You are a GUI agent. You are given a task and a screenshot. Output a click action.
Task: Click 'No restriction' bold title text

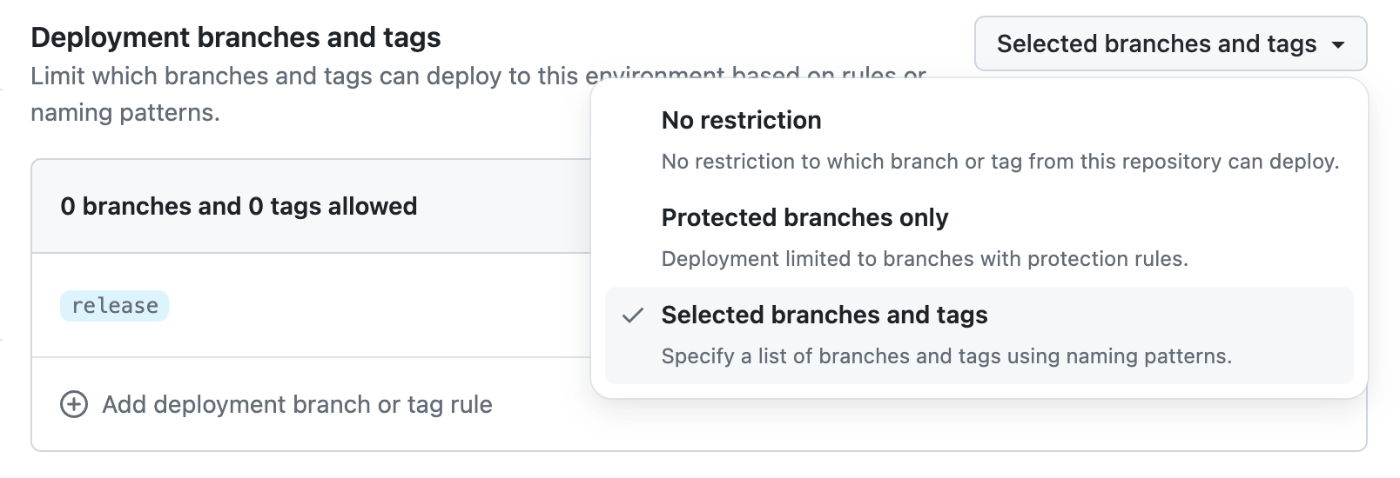(x=742, y=120)
